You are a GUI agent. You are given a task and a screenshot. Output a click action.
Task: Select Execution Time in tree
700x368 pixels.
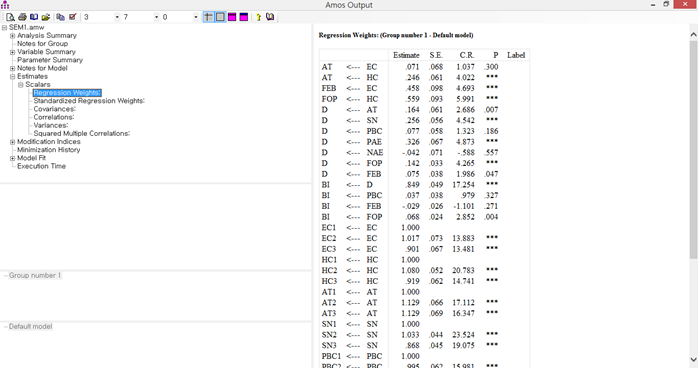42,166
